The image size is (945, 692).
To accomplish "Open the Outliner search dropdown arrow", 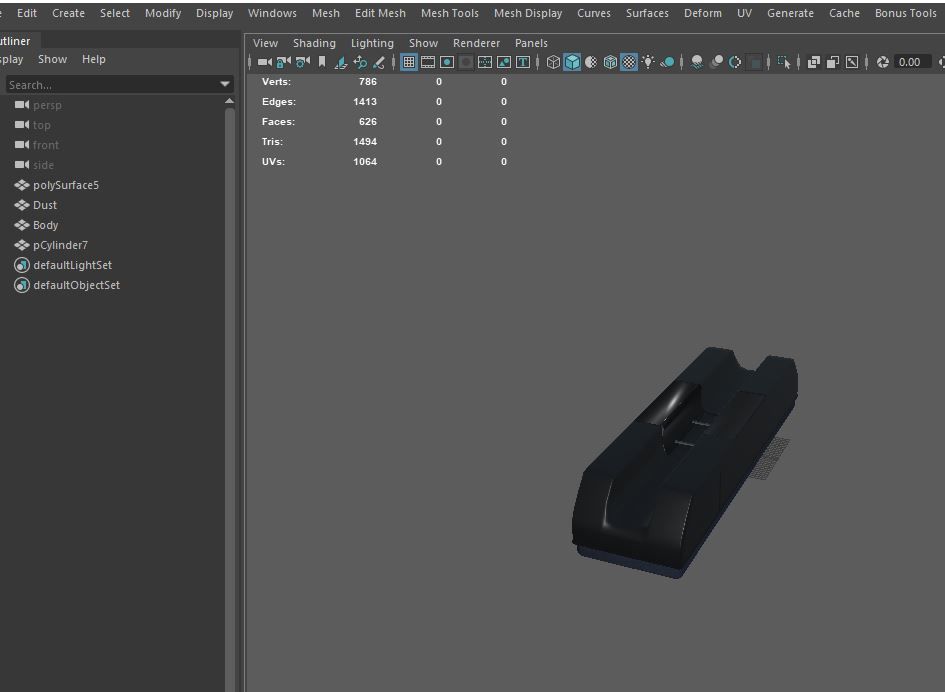I will click(225, 84).
